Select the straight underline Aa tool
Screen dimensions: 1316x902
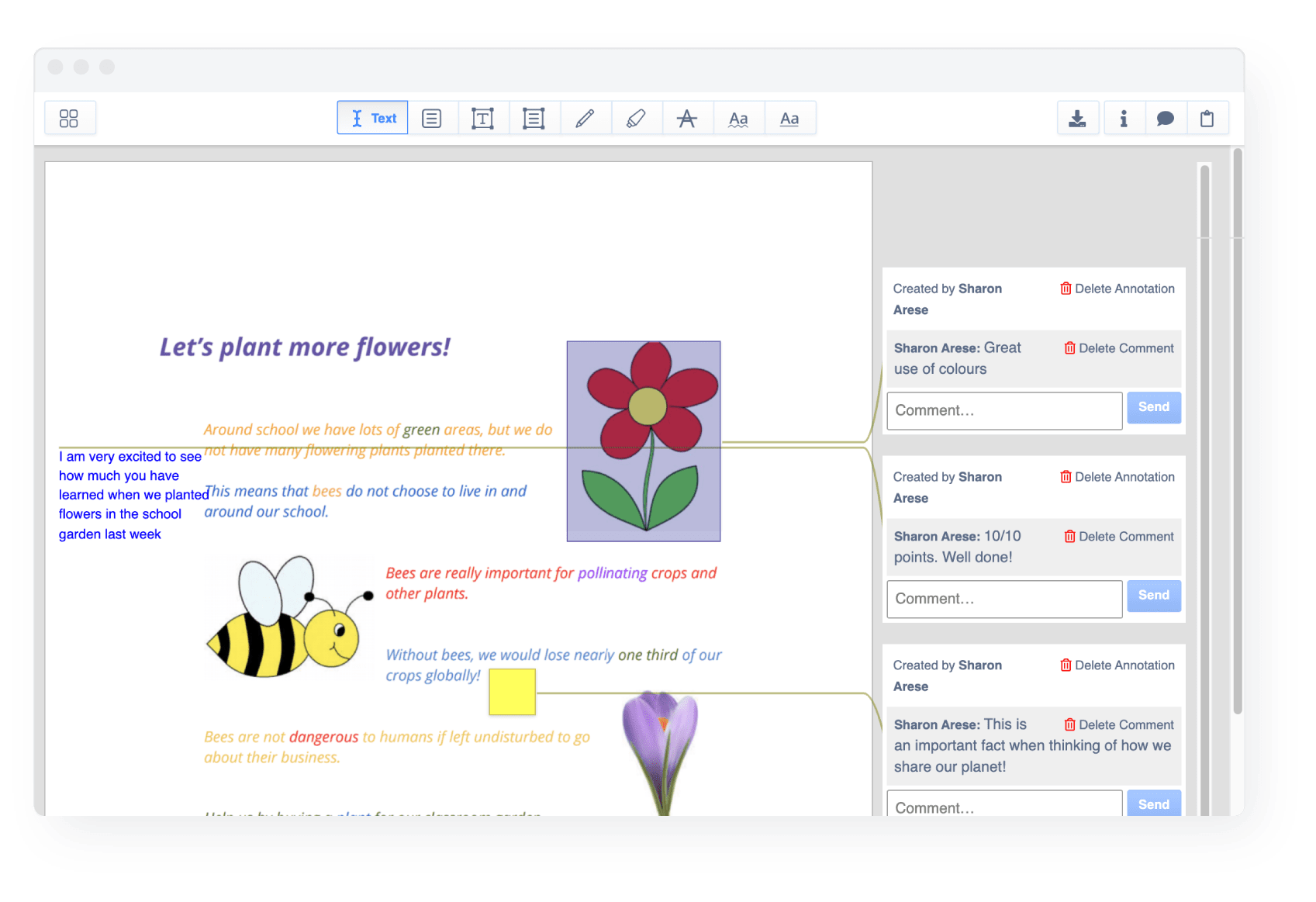click(789, 118)
